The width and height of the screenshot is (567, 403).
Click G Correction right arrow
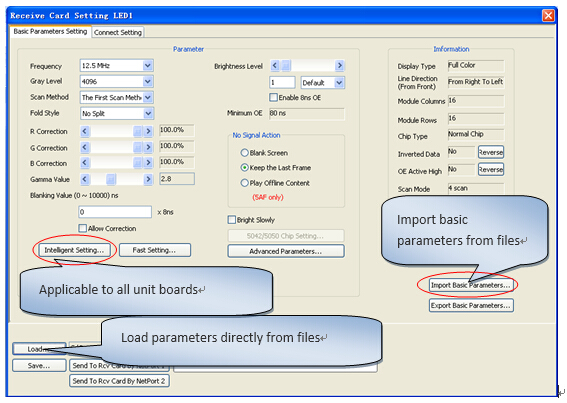pos(148,147)
